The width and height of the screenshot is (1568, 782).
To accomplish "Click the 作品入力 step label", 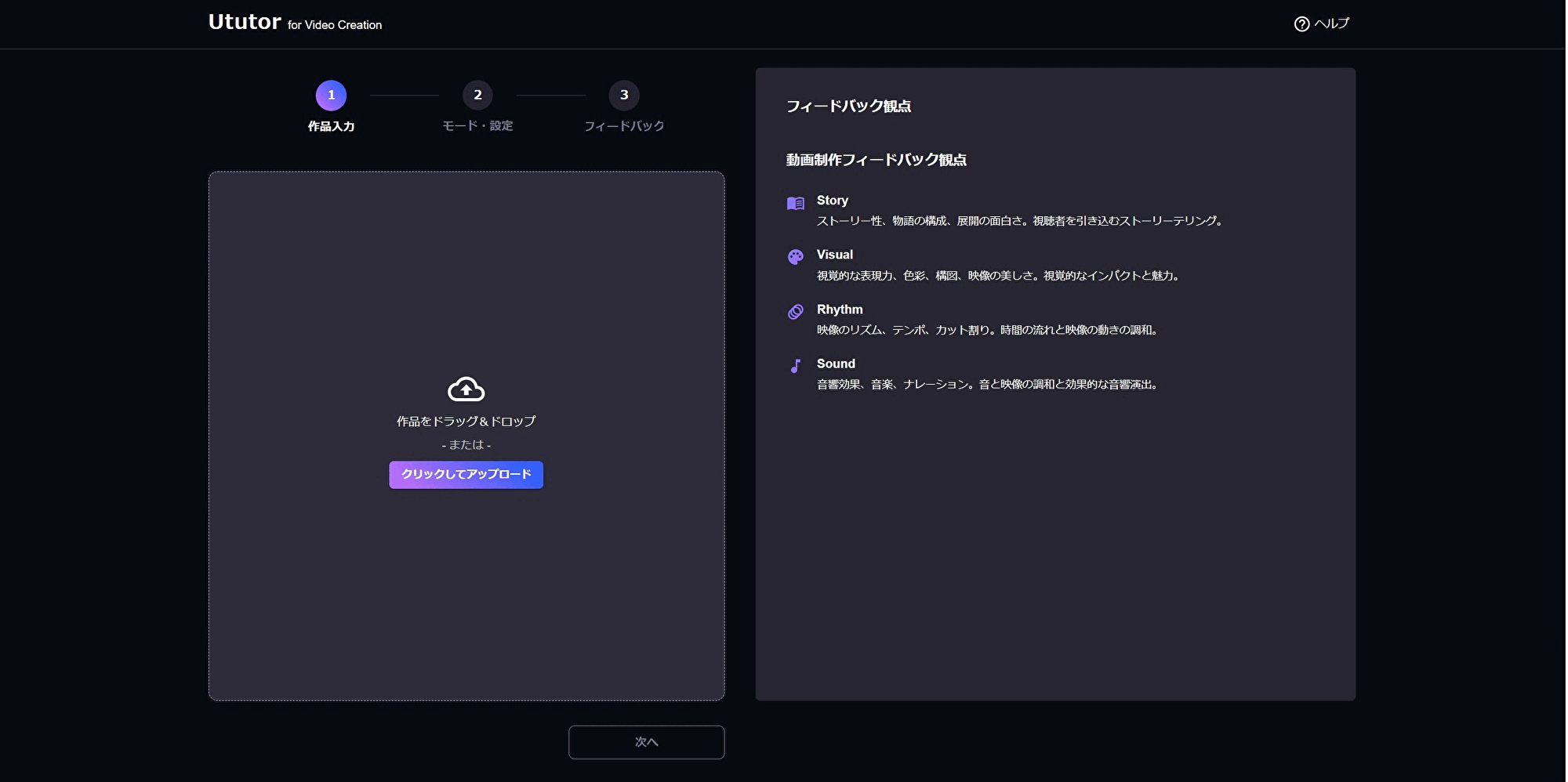I will click(x=331, y=126).
